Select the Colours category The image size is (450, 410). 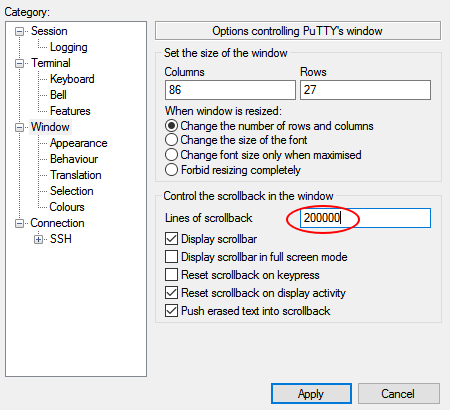click(x=67, y=207)
